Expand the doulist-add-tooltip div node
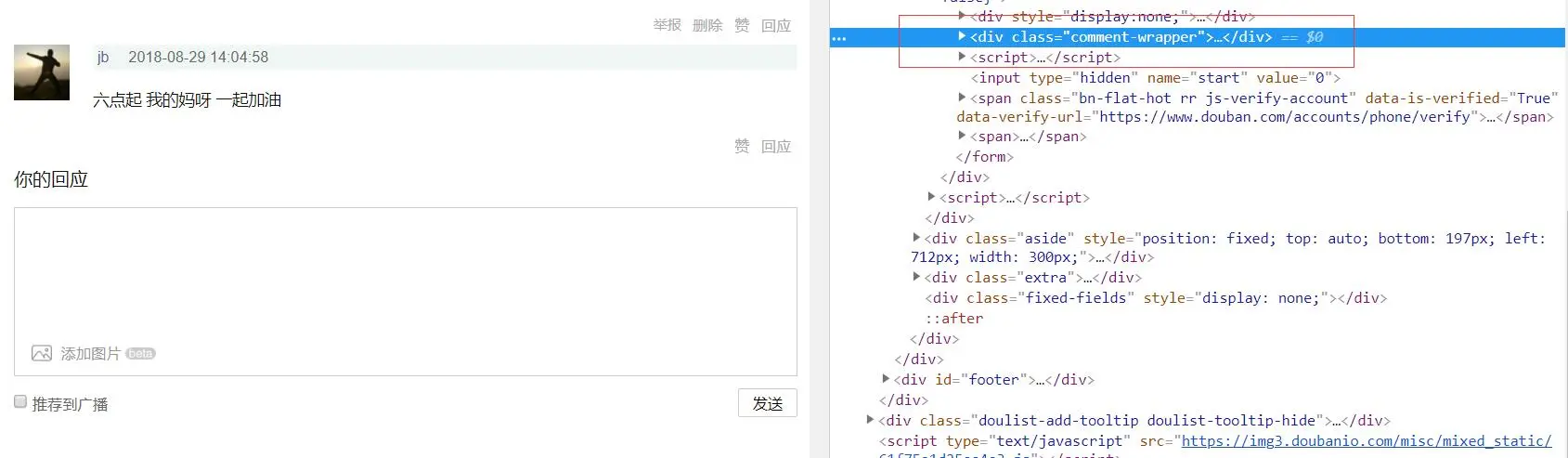The width and height of the screenshot is (1568, 458). [x=870, y=420]
